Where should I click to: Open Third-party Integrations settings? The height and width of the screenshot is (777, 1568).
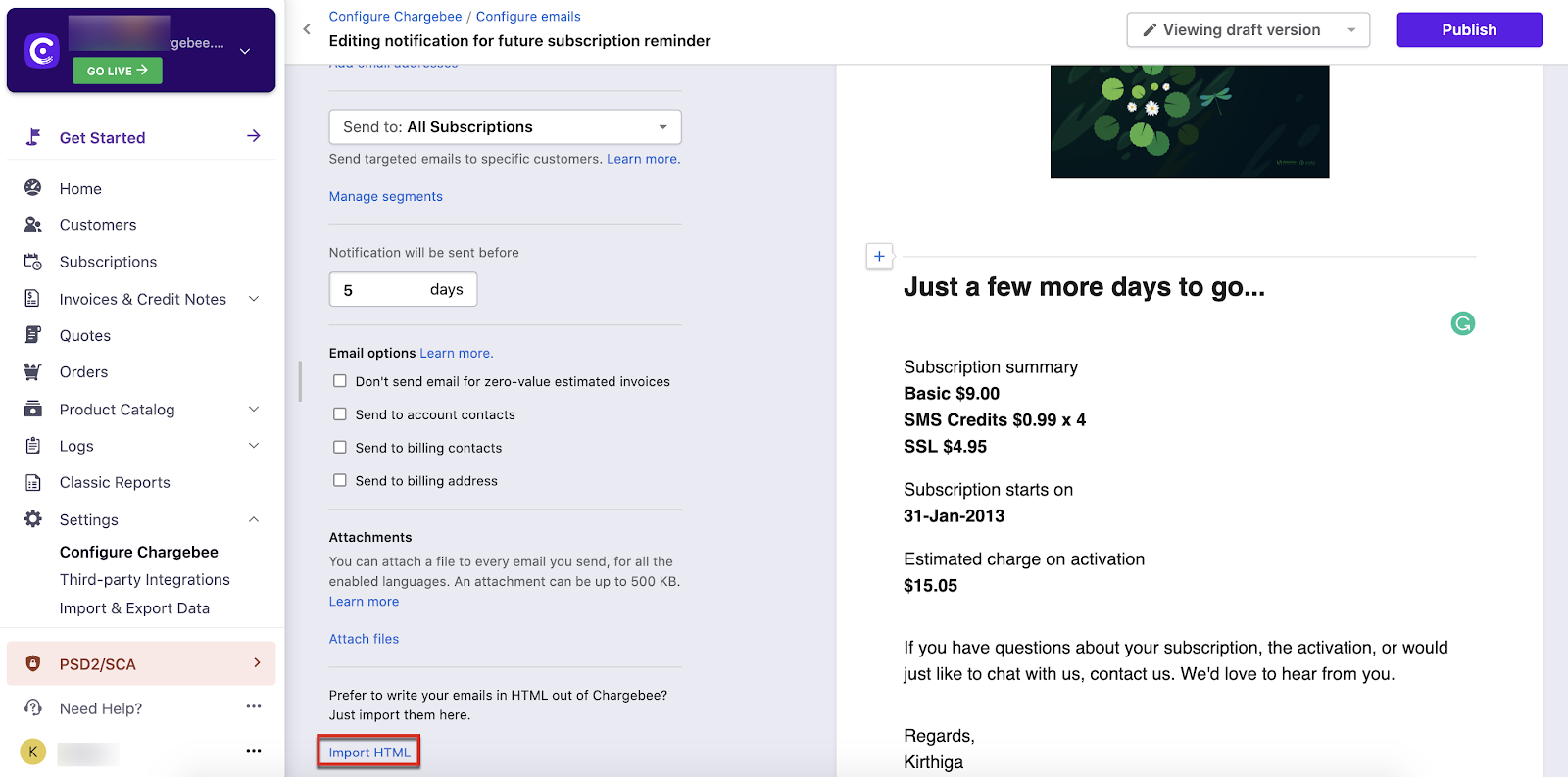[145, 580]
